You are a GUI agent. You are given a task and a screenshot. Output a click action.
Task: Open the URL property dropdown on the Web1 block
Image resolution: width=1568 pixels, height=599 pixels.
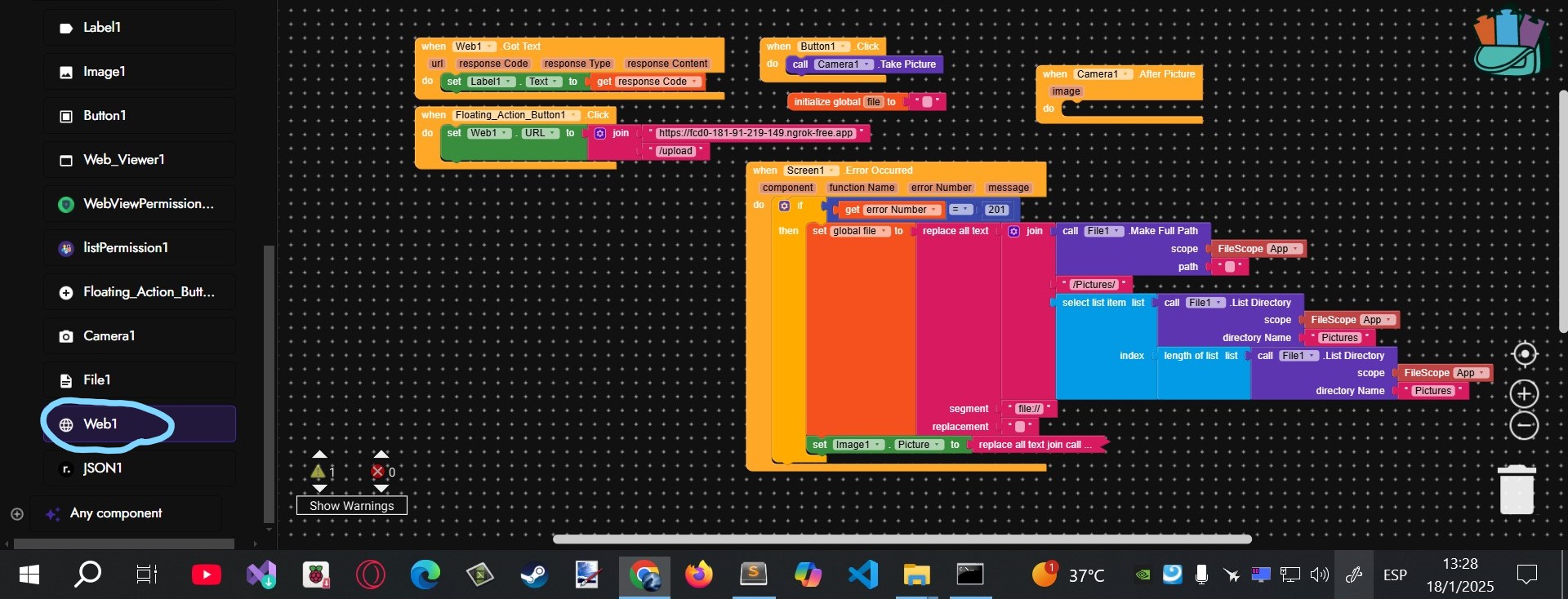[x=541, y=133]
